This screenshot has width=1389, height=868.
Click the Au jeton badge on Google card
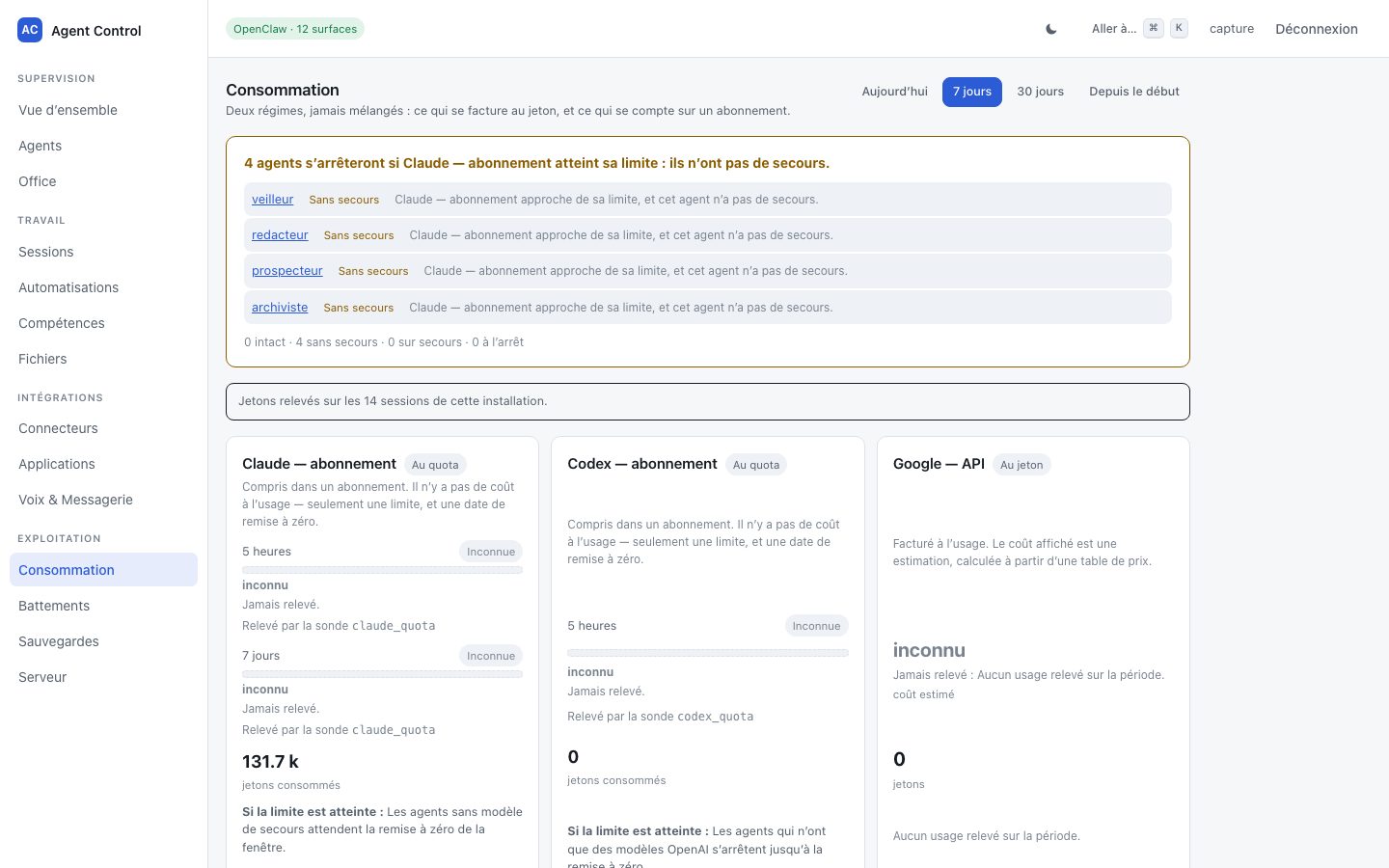pyautogui.click(x=1021, y=465)
